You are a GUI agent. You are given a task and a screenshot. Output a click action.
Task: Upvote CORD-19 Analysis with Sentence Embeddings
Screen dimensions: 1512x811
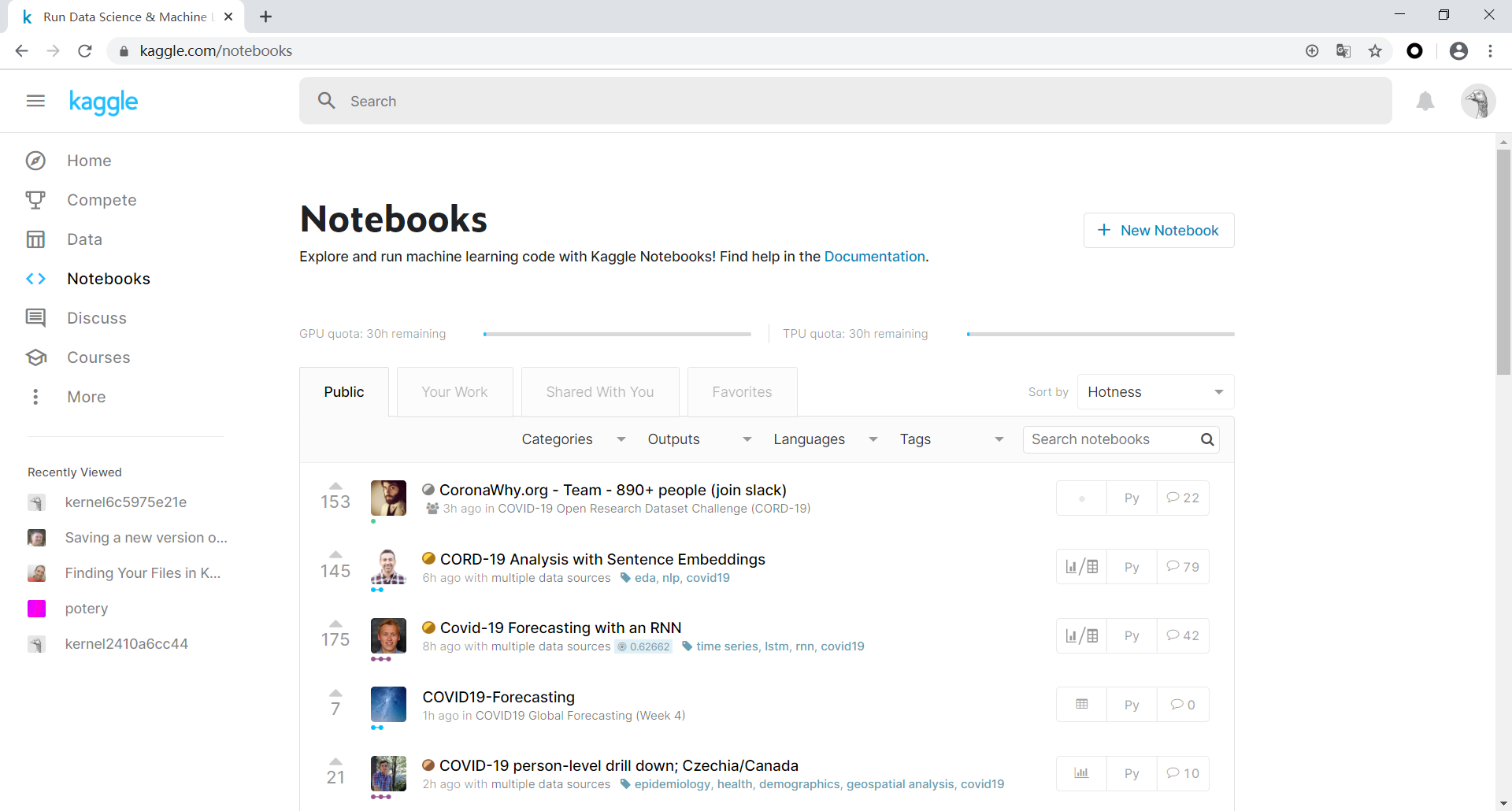(335, 554)
